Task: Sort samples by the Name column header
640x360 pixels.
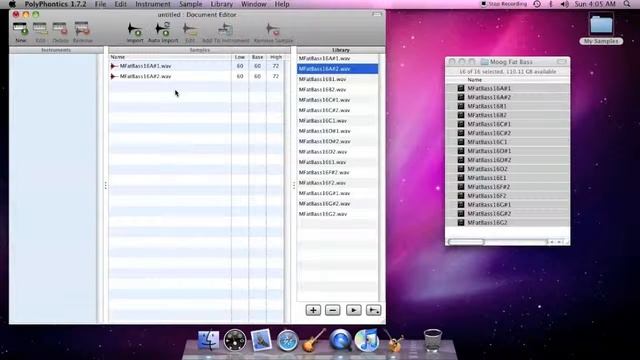Action: [x=170, y=57]
